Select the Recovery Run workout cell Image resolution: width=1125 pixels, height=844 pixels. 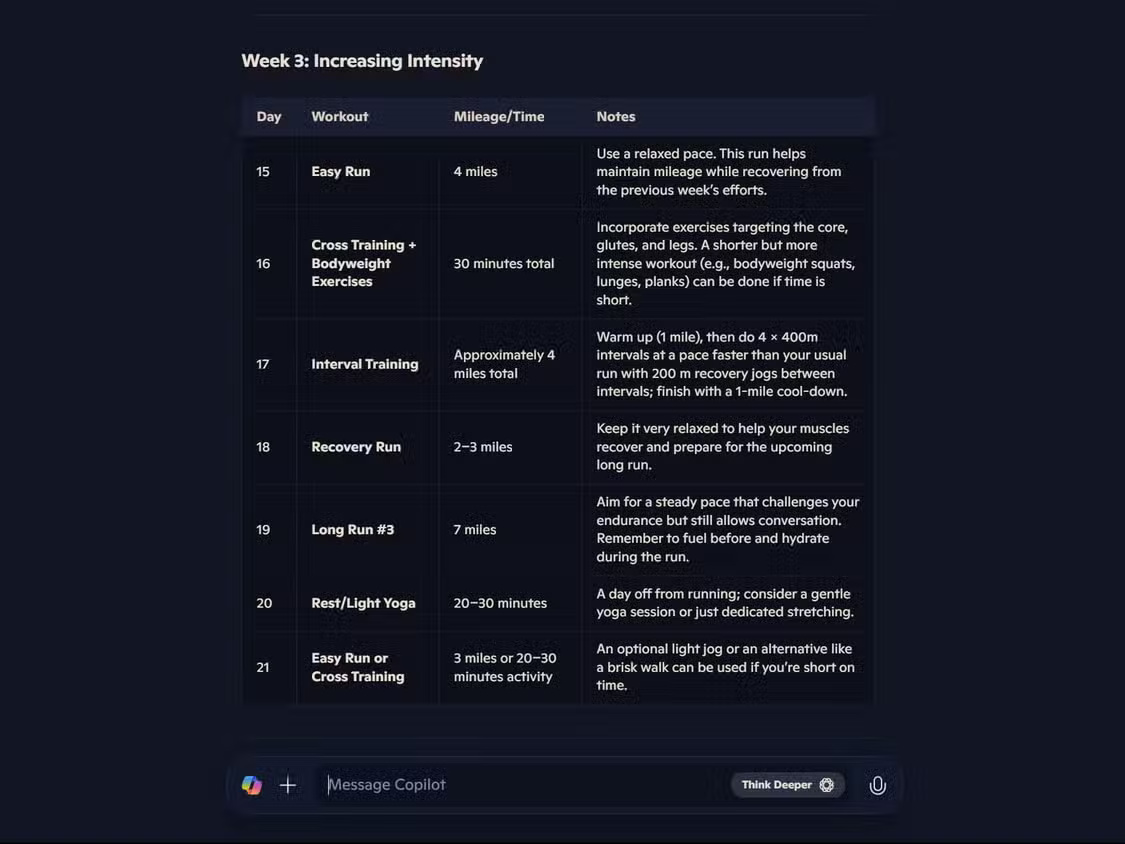pyautogui.click(x=356, y=447)
